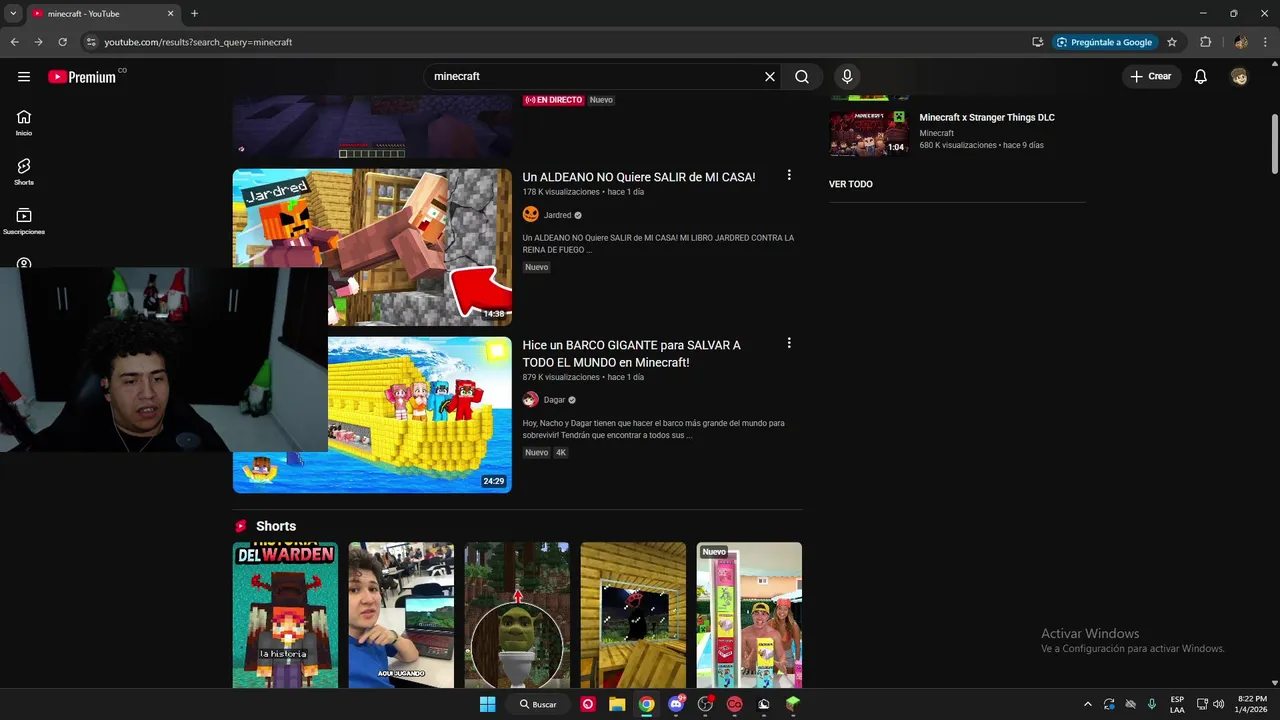Open the Chrome extensions puzzle icon
Image resolution: width=1280 pixels, height=720 pixels.
[x=1205, y=42]
